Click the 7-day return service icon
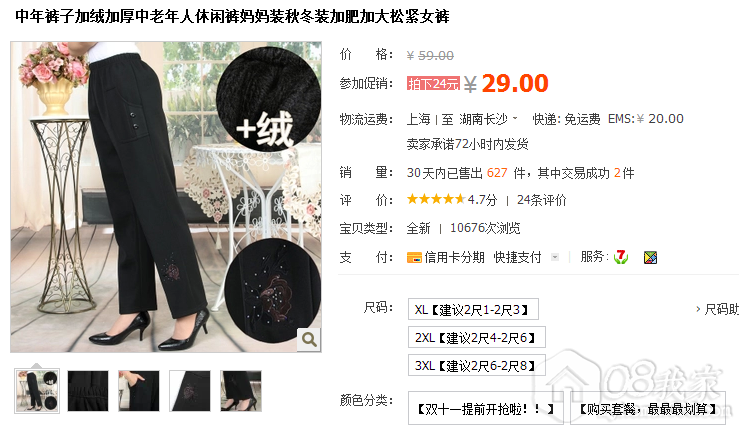 coord(621,257)
